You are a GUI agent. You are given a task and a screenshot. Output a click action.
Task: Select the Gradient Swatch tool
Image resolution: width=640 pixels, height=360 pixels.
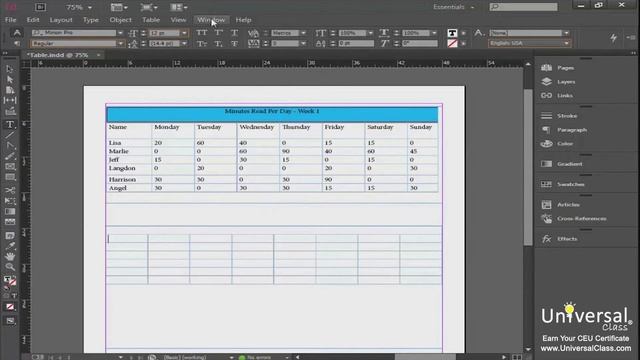[x=10, y=211]
